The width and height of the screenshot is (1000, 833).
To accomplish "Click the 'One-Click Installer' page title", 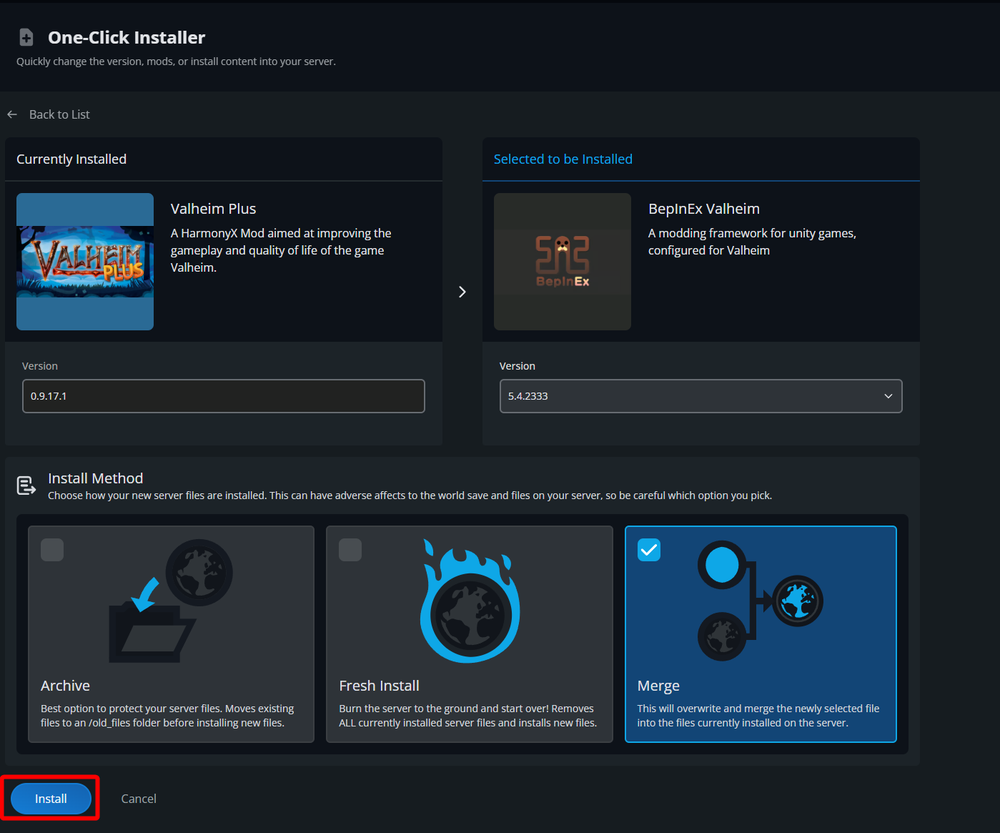I will point(126,38).
